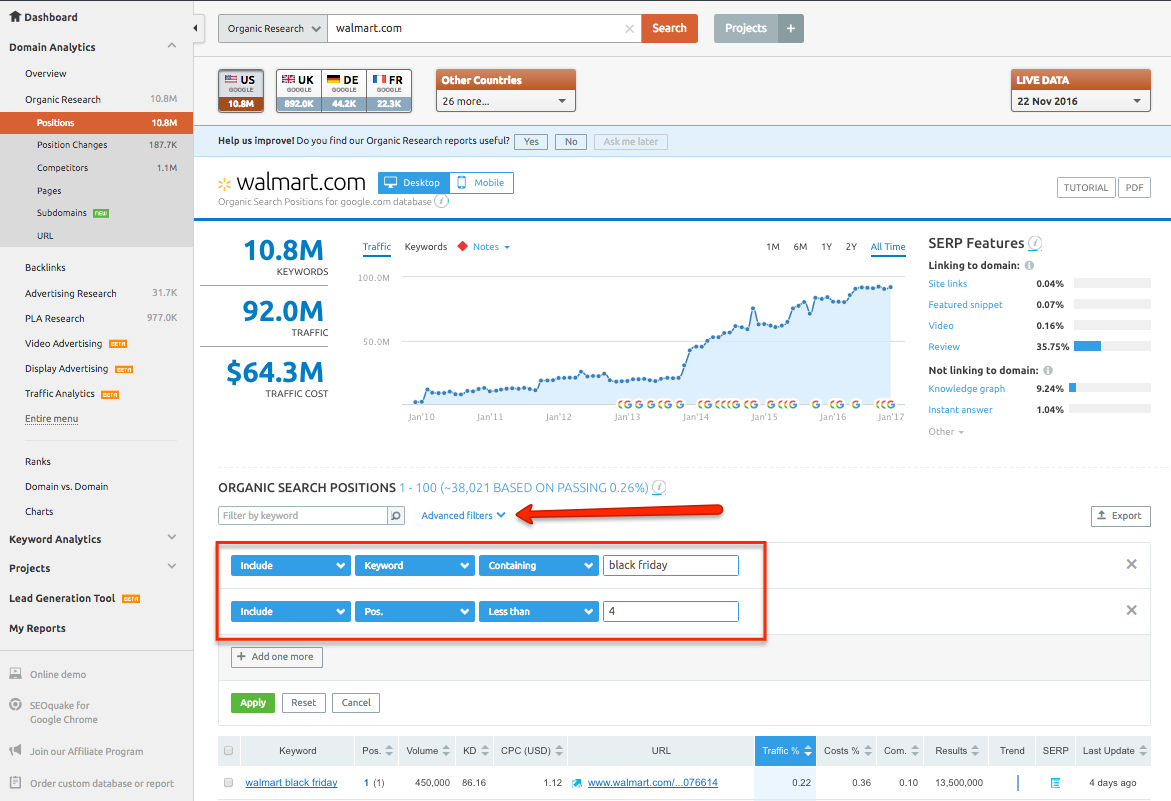Open Position Changes in sidebar
Image resolution: width=1171 pixels, height=801 pixels.
tap(72, 145)
